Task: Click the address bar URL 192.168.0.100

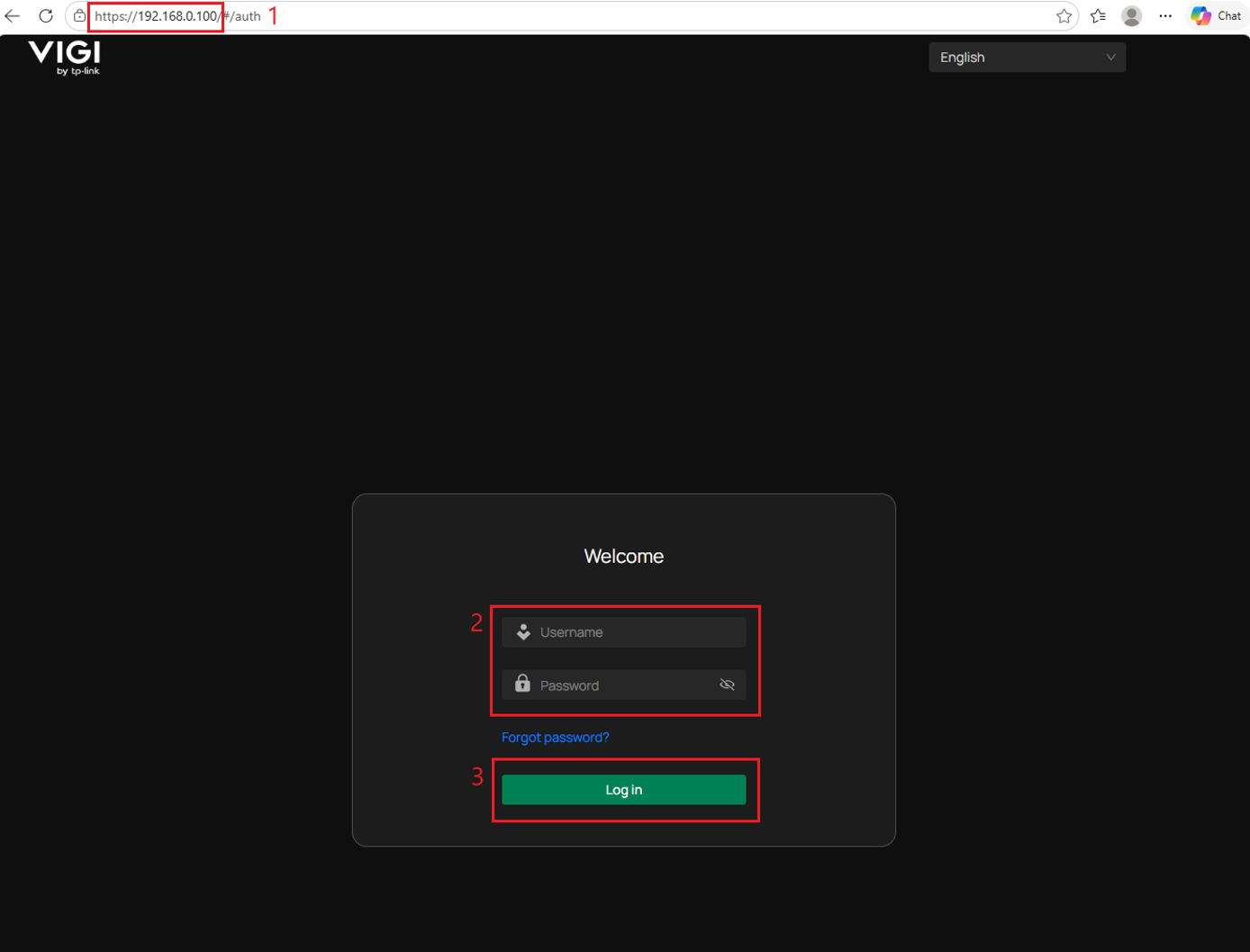Action: point(177,16)
